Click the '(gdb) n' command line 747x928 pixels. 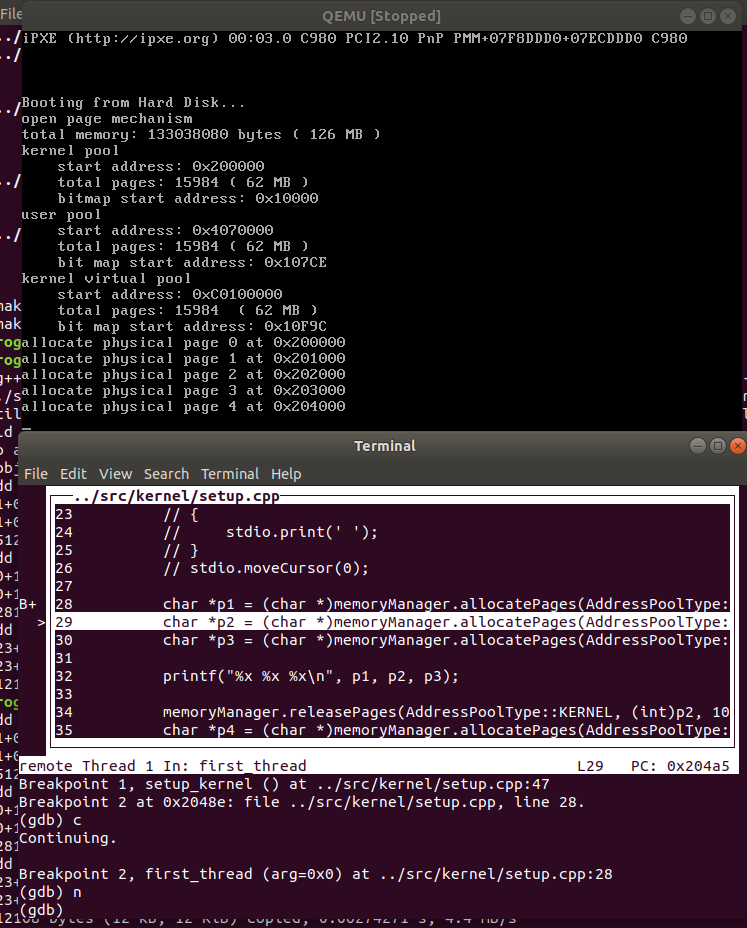tap(50, 892)
